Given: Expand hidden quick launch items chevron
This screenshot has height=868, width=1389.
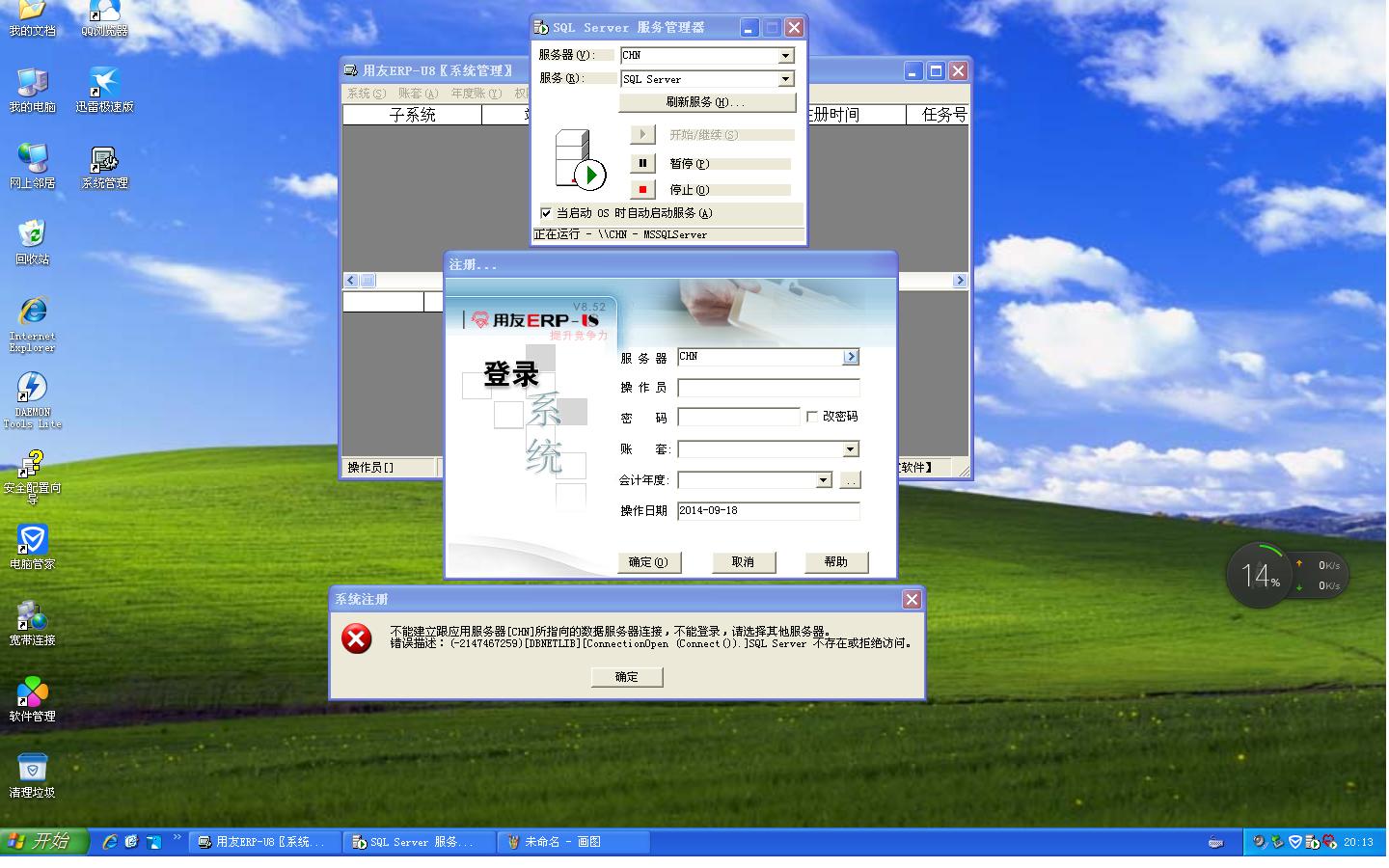Looking at the screenshot, I should (177, 838).
